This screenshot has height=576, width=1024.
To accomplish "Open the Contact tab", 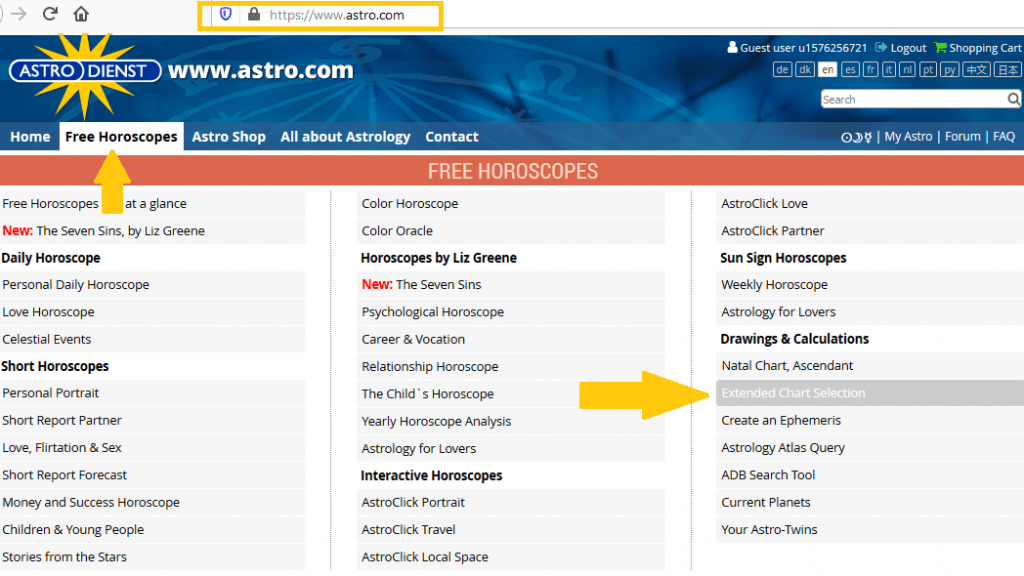I will [452, 136].
